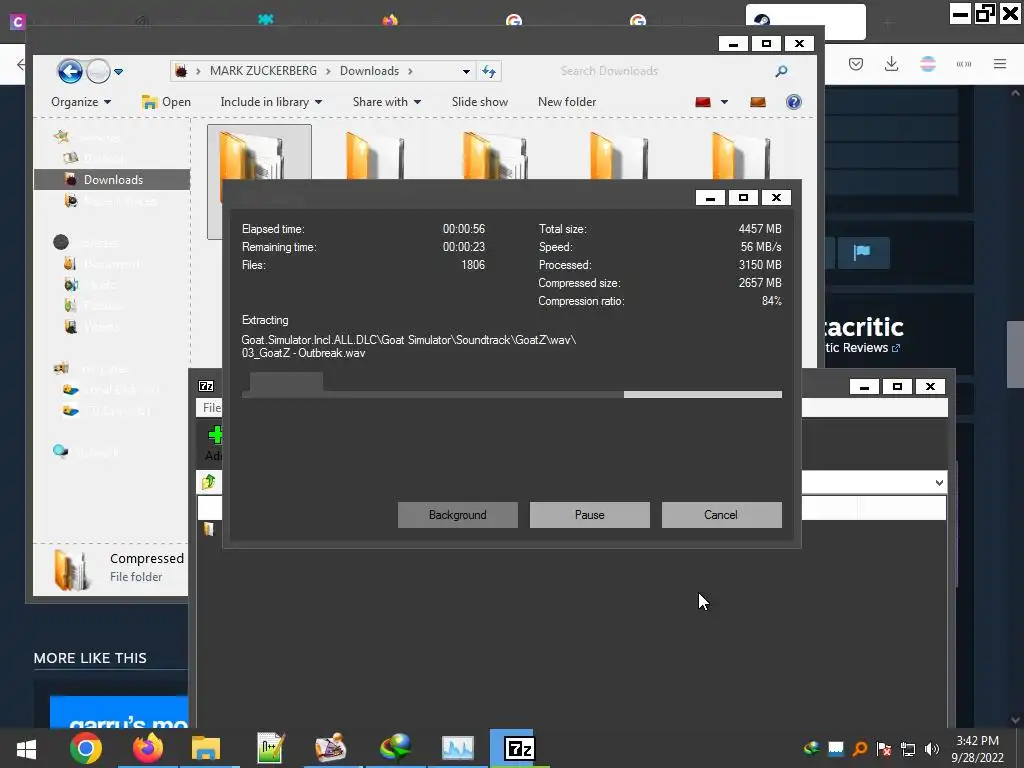
Task: Open Notepad++ from taskbar
Action: [x=270, y=748]
